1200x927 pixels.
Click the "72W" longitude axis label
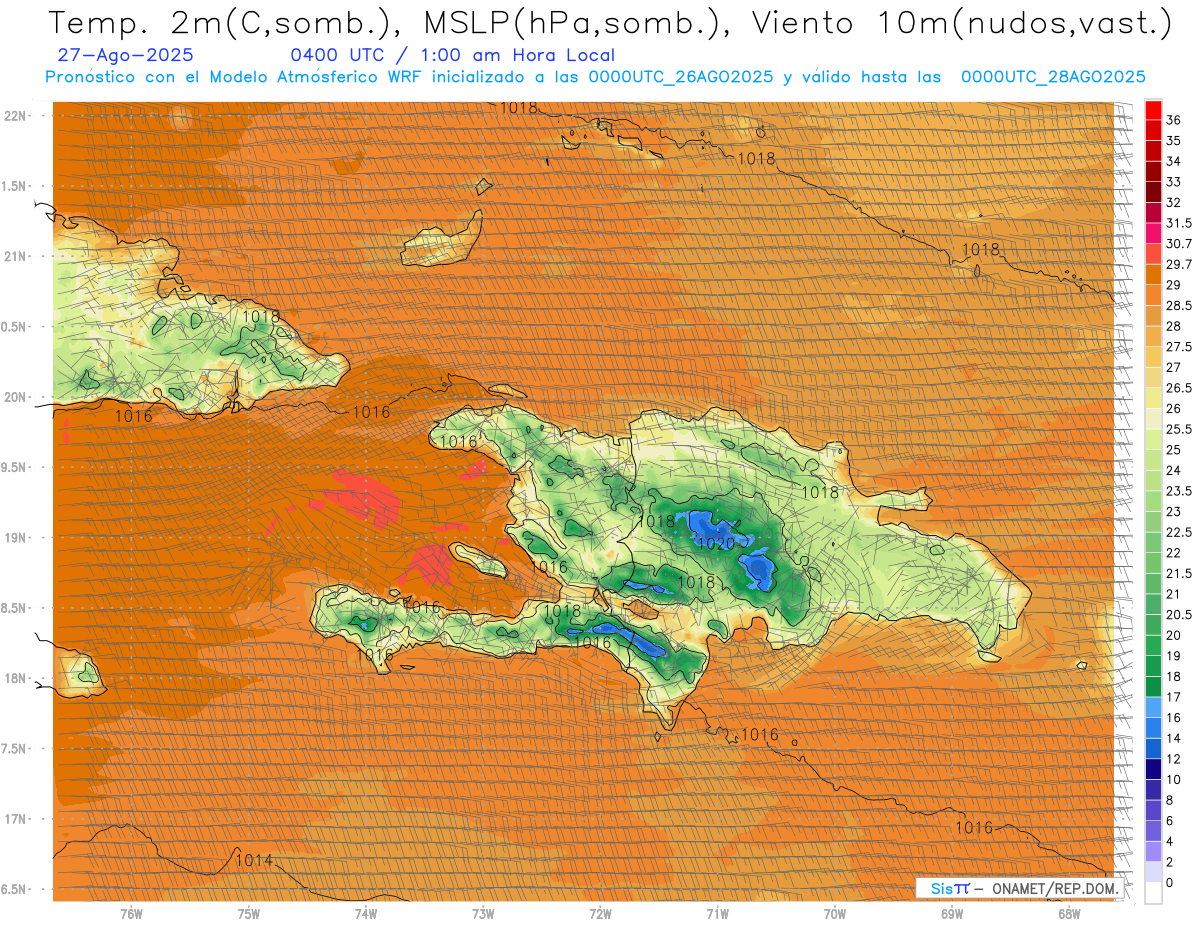pyautogui.click(x=600, y=913)
